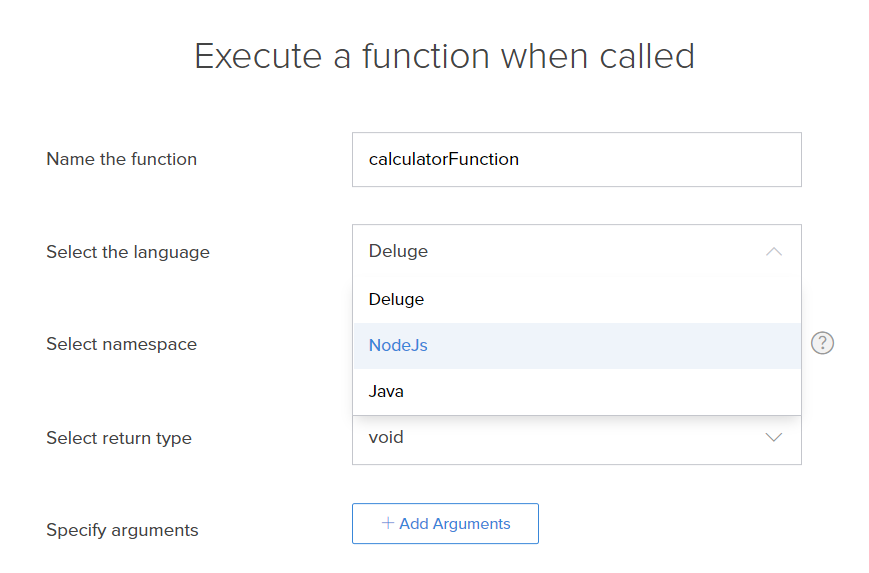This screenshot has width=869, height=573.
Task: Click the Add Arguments label text
Action: [x=454, y=524]
